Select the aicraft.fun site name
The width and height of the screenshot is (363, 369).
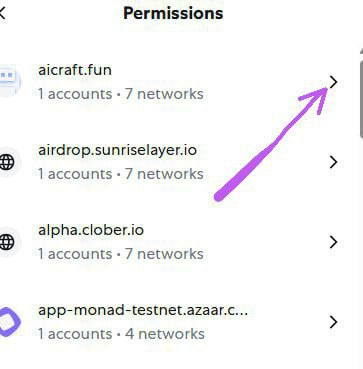click(75, 70)
